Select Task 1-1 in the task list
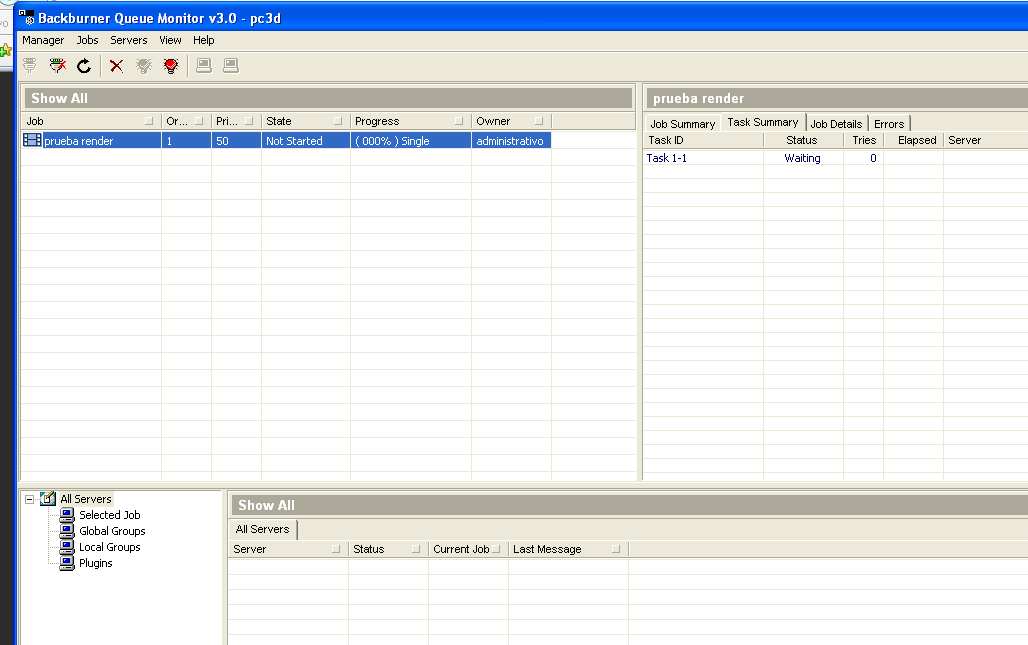The width and height of the screenshot is (1028, 645). 667,158
